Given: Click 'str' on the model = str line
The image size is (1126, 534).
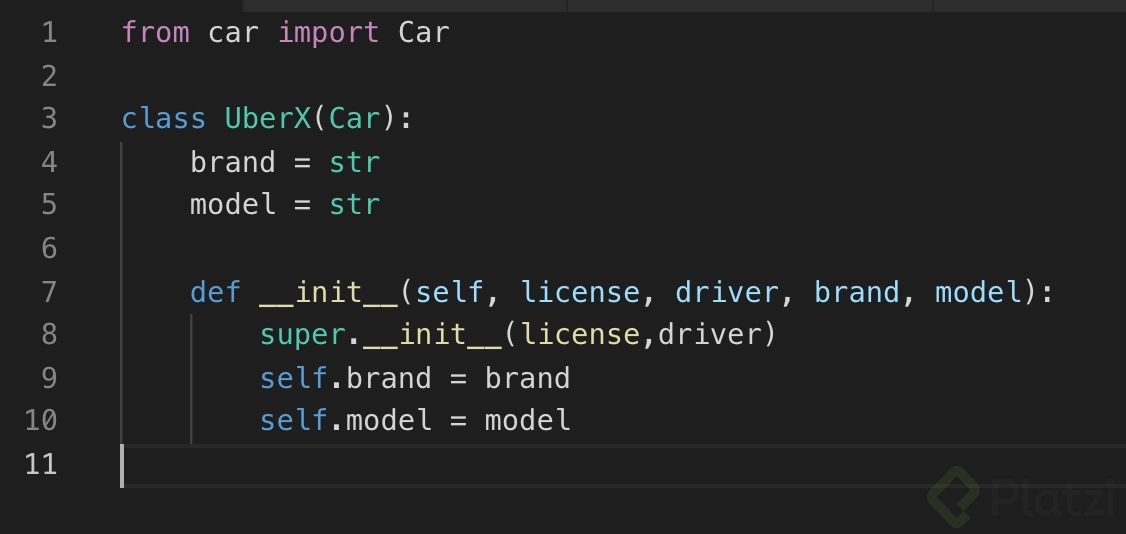Looking at the screenshot, I should (x=354, y=205).
